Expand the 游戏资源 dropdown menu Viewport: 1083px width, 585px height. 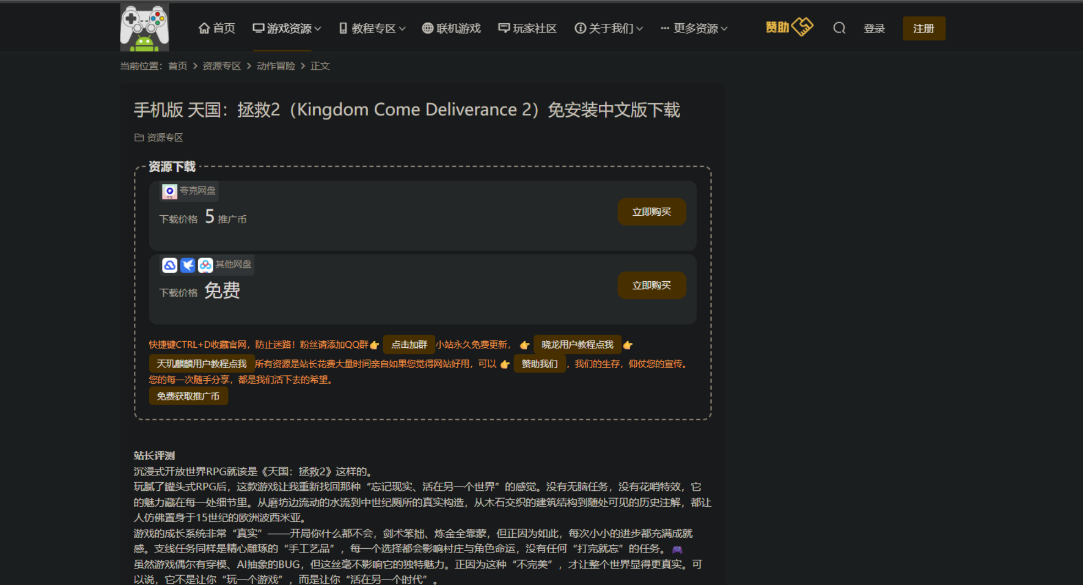point(287,28)
